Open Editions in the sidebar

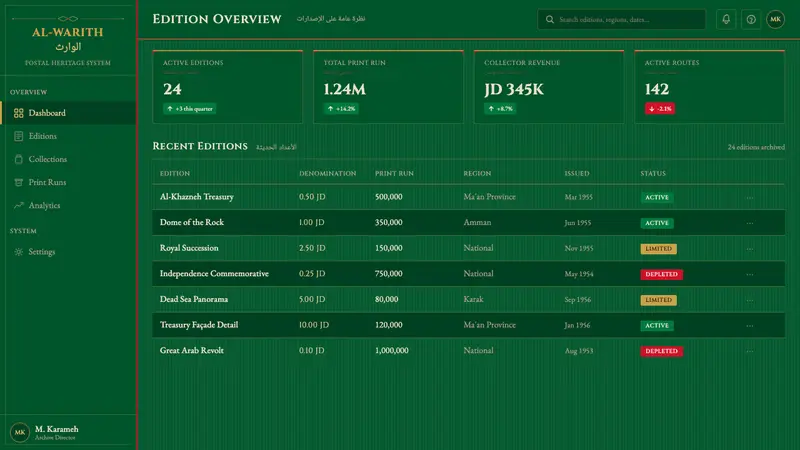coord(68,136)
